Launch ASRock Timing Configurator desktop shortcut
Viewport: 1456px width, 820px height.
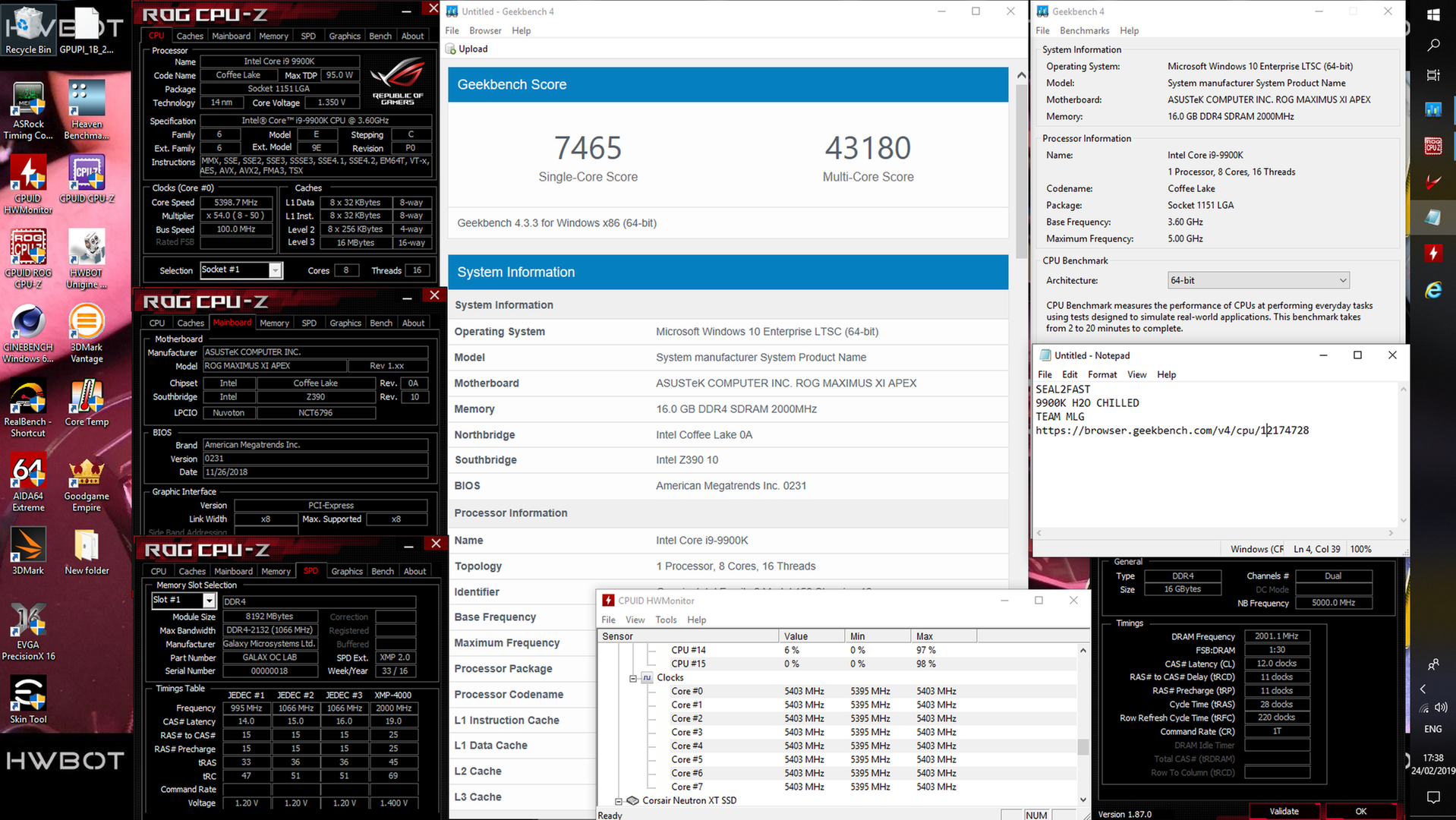[28, 111]
